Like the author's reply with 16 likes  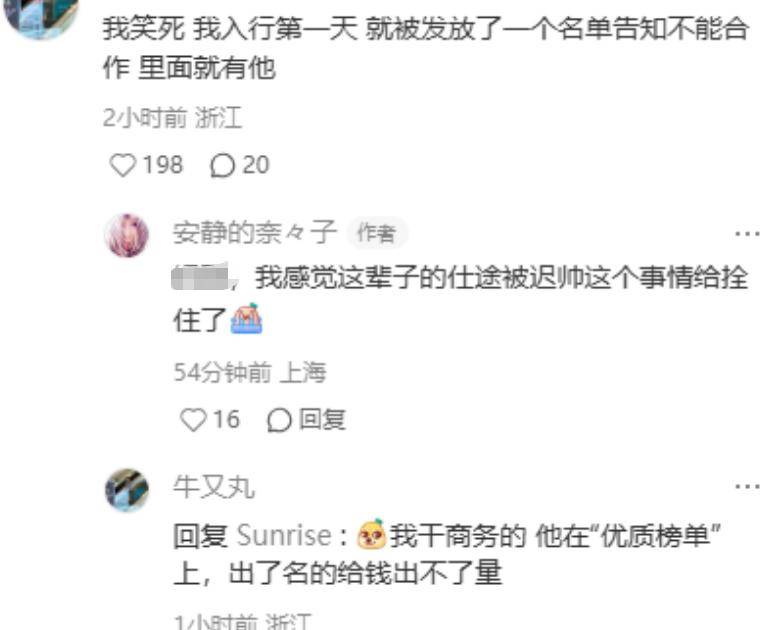tap(193, 420)
